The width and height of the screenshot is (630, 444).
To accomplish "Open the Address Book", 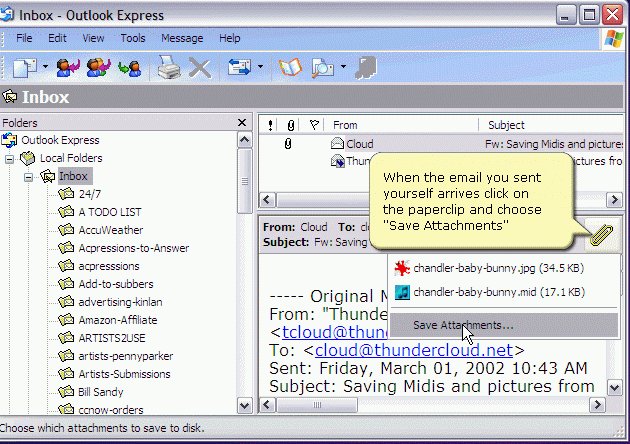I will click(290, 67).
